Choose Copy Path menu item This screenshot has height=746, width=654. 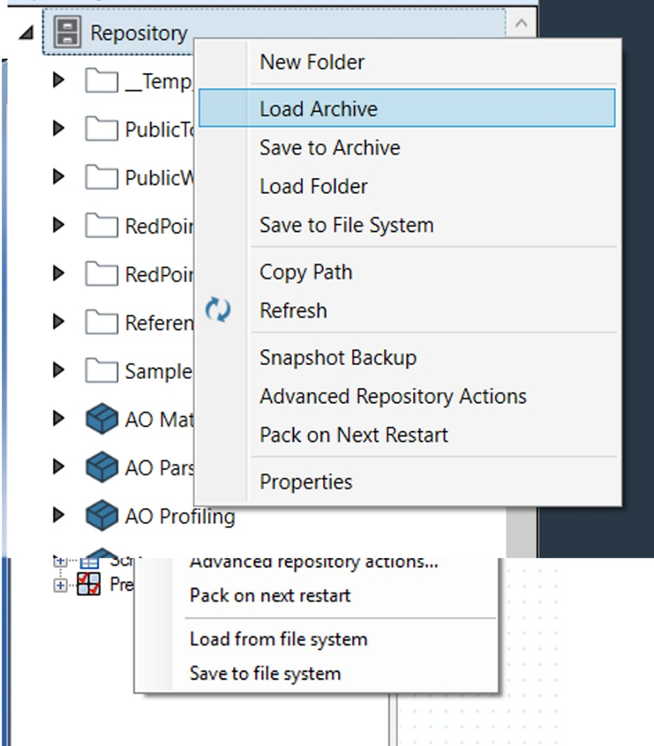306,272
